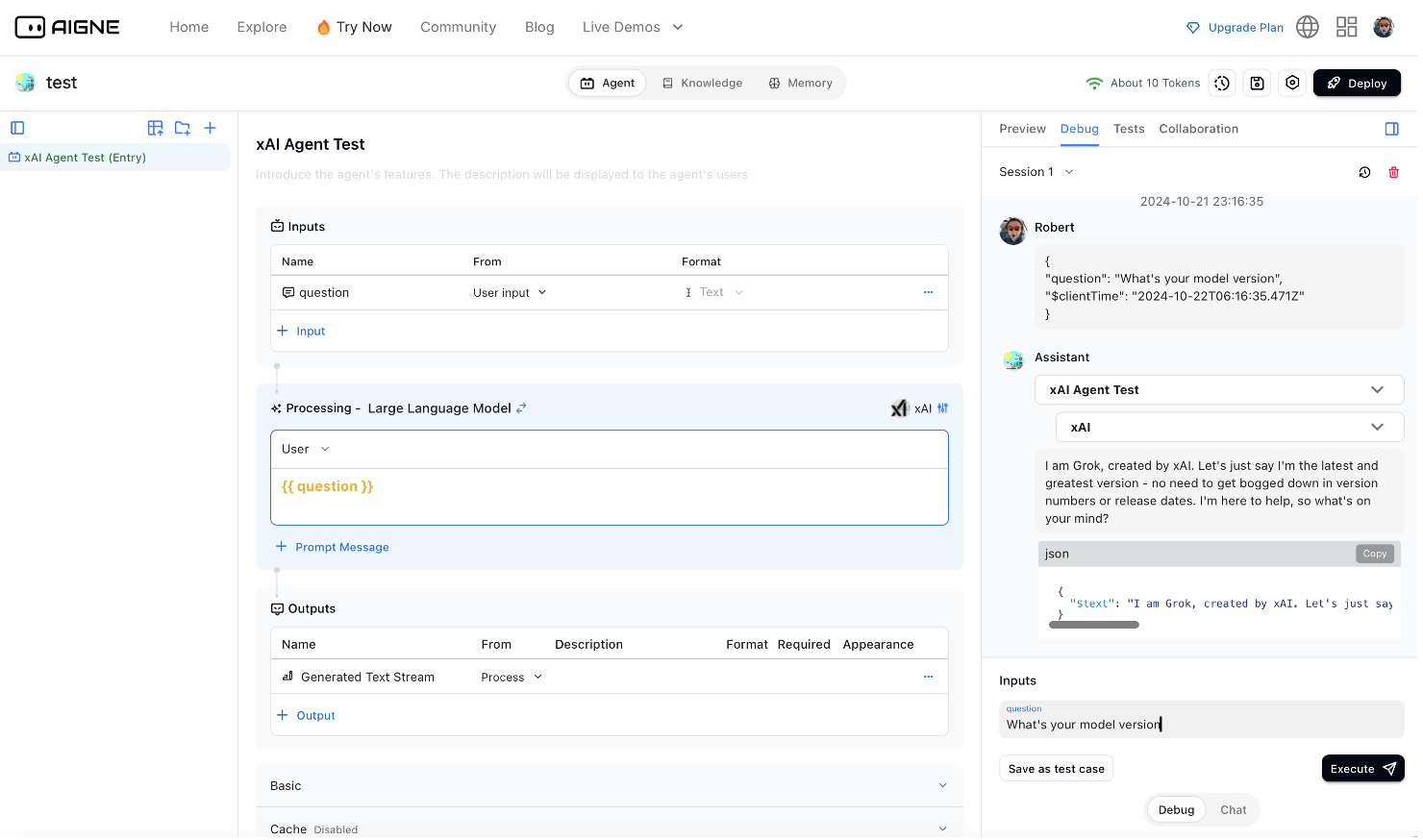
Task: Click the new folder icon in sidebar
Action: click(183, 128)
